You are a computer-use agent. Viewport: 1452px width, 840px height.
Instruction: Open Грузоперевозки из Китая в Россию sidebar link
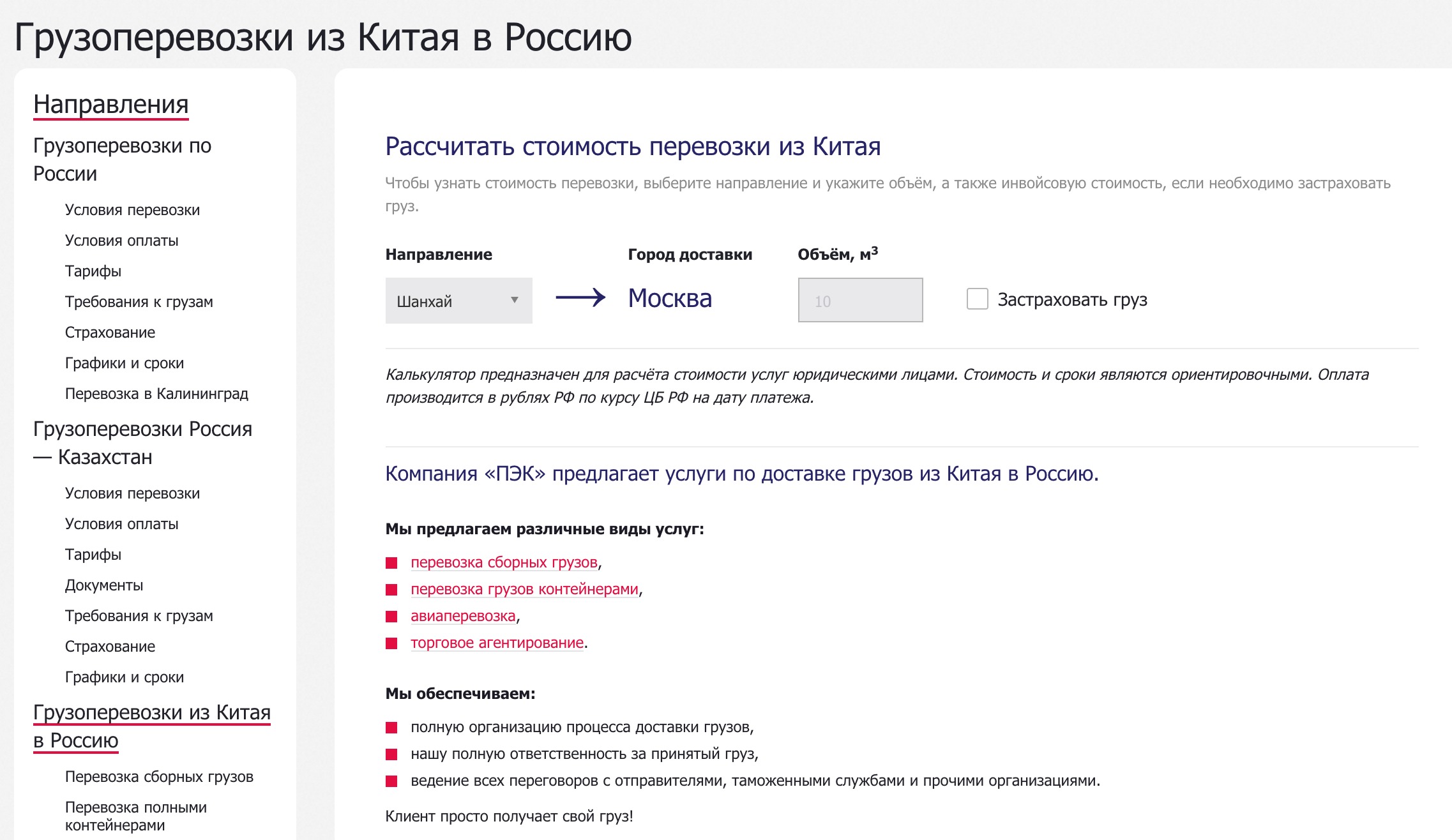[x=152, y=726]
